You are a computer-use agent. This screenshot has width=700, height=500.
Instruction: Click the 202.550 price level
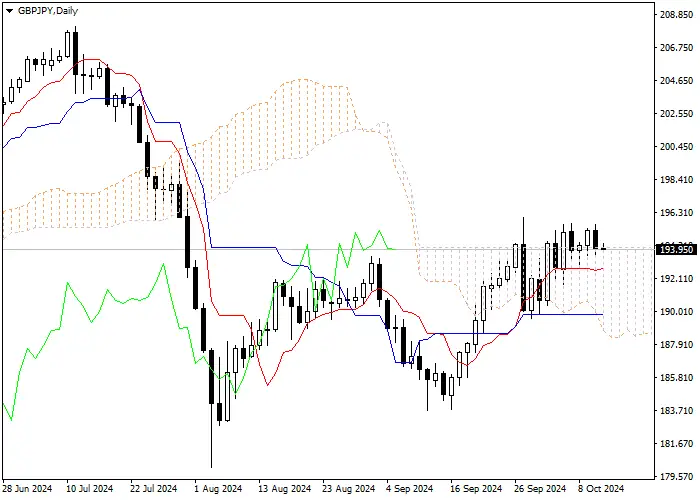[x=676, y=114]
